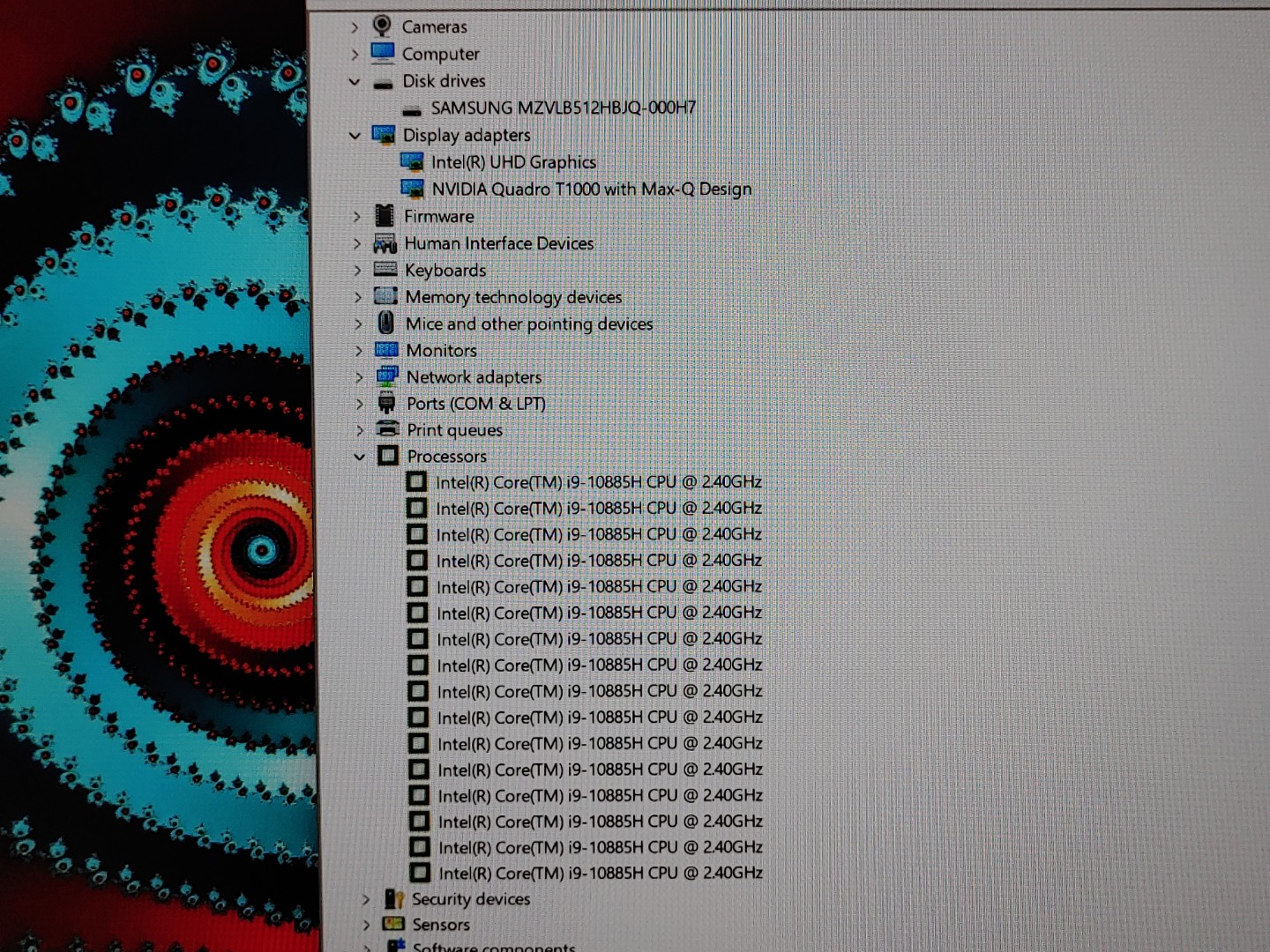Viewport: 1270px width, 952px height.
Task: Expand the Sensors category
Action: 366,925
